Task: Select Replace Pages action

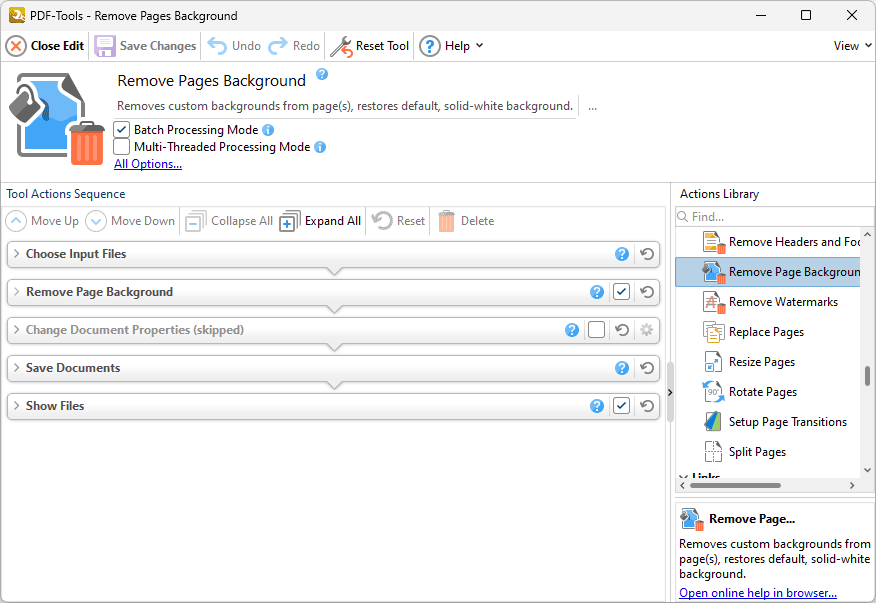Action: click(768, 332)
